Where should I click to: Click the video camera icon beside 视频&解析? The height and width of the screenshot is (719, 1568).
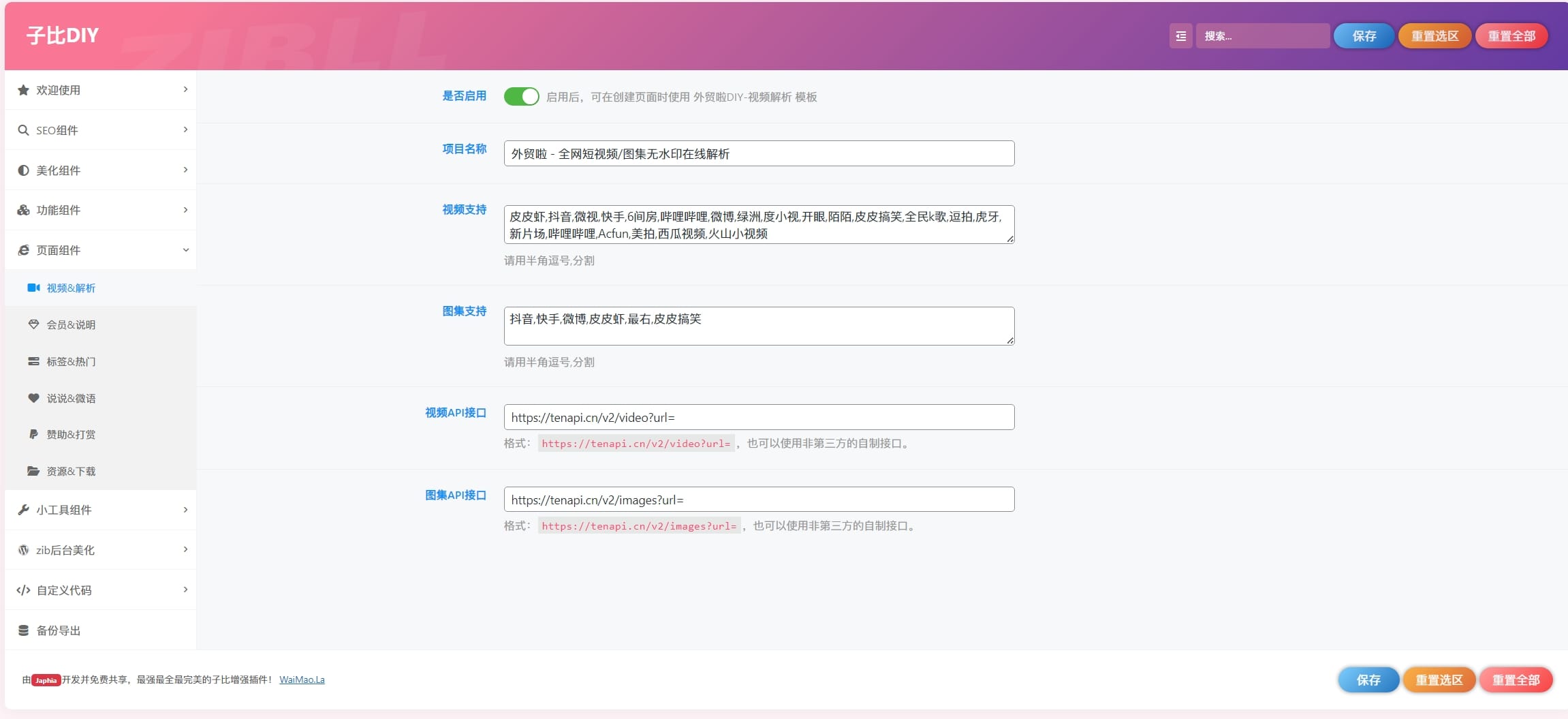point(33,288)
